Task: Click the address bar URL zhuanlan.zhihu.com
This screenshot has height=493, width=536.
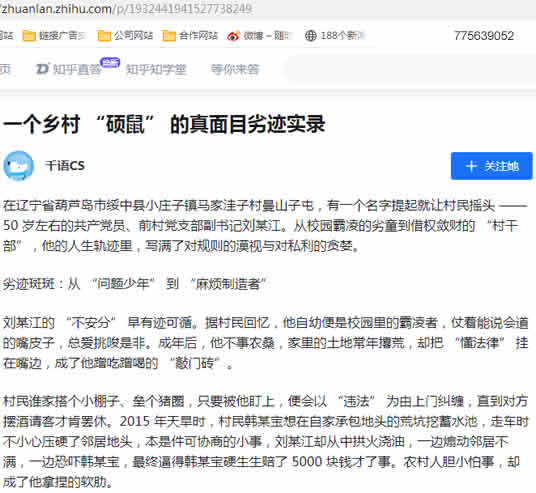Action: coord(126,9)
